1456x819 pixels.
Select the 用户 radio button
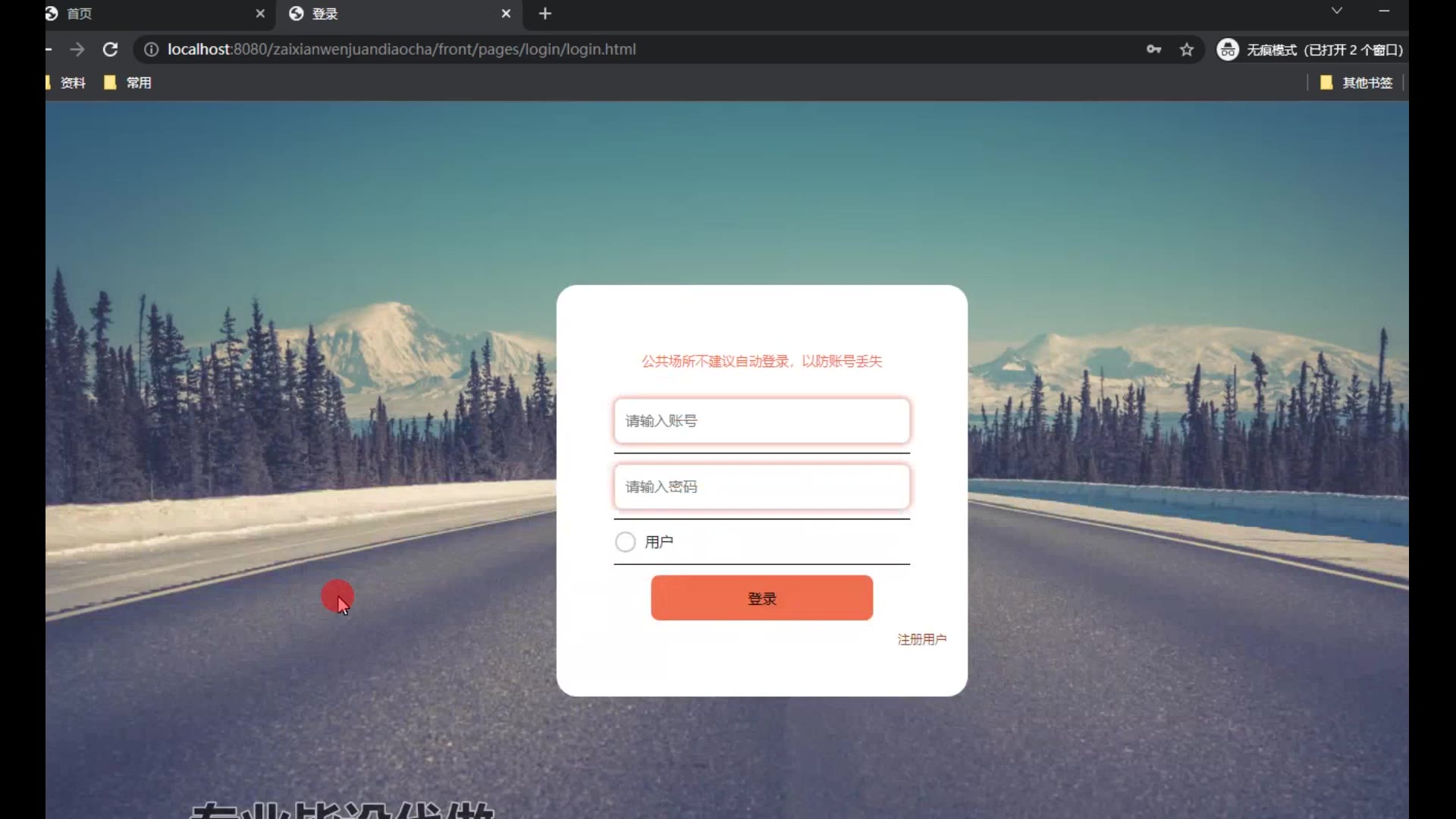[x=625, y=542]
